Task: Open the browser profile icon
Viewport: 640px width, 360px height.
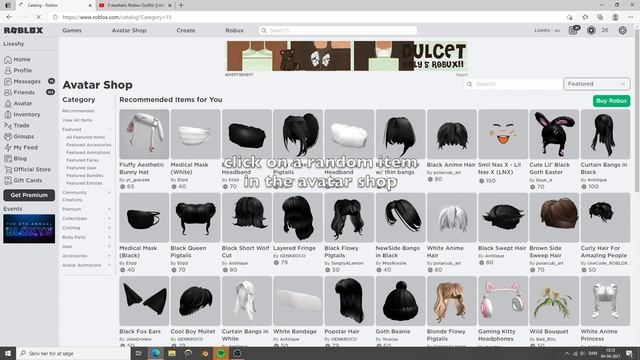Action: 615,17
